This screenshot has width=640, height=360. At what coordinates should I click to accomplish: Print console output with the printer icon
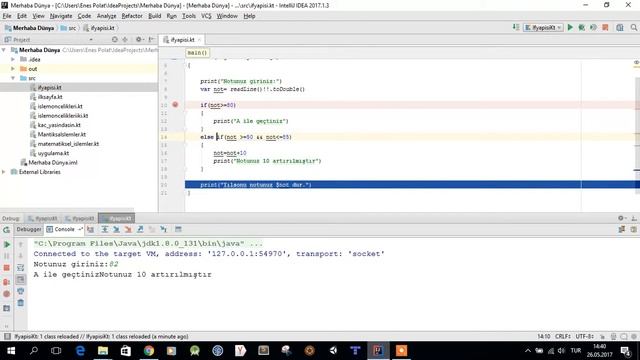(x=20, y=291)
